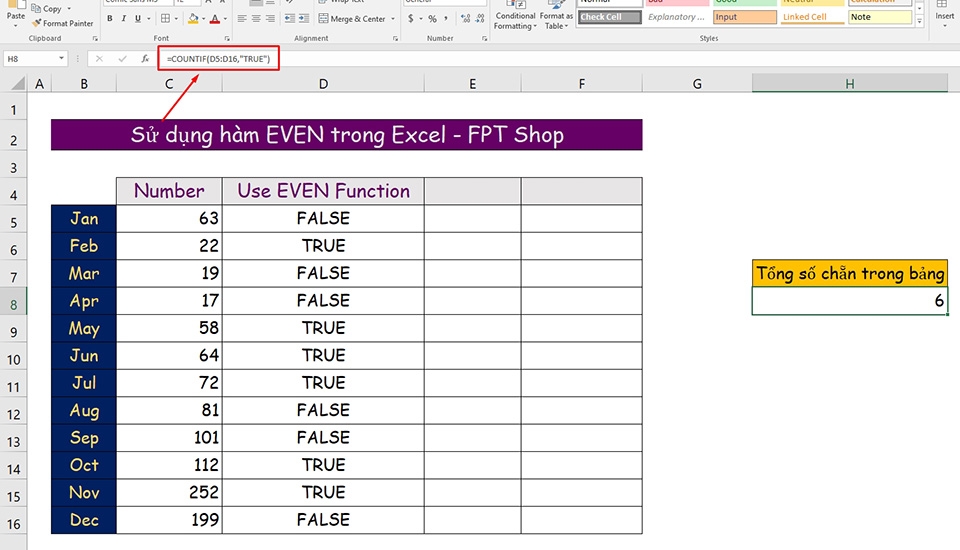Align text to the left
Viewport: 960px width, 550px height.
click(242, 19)
